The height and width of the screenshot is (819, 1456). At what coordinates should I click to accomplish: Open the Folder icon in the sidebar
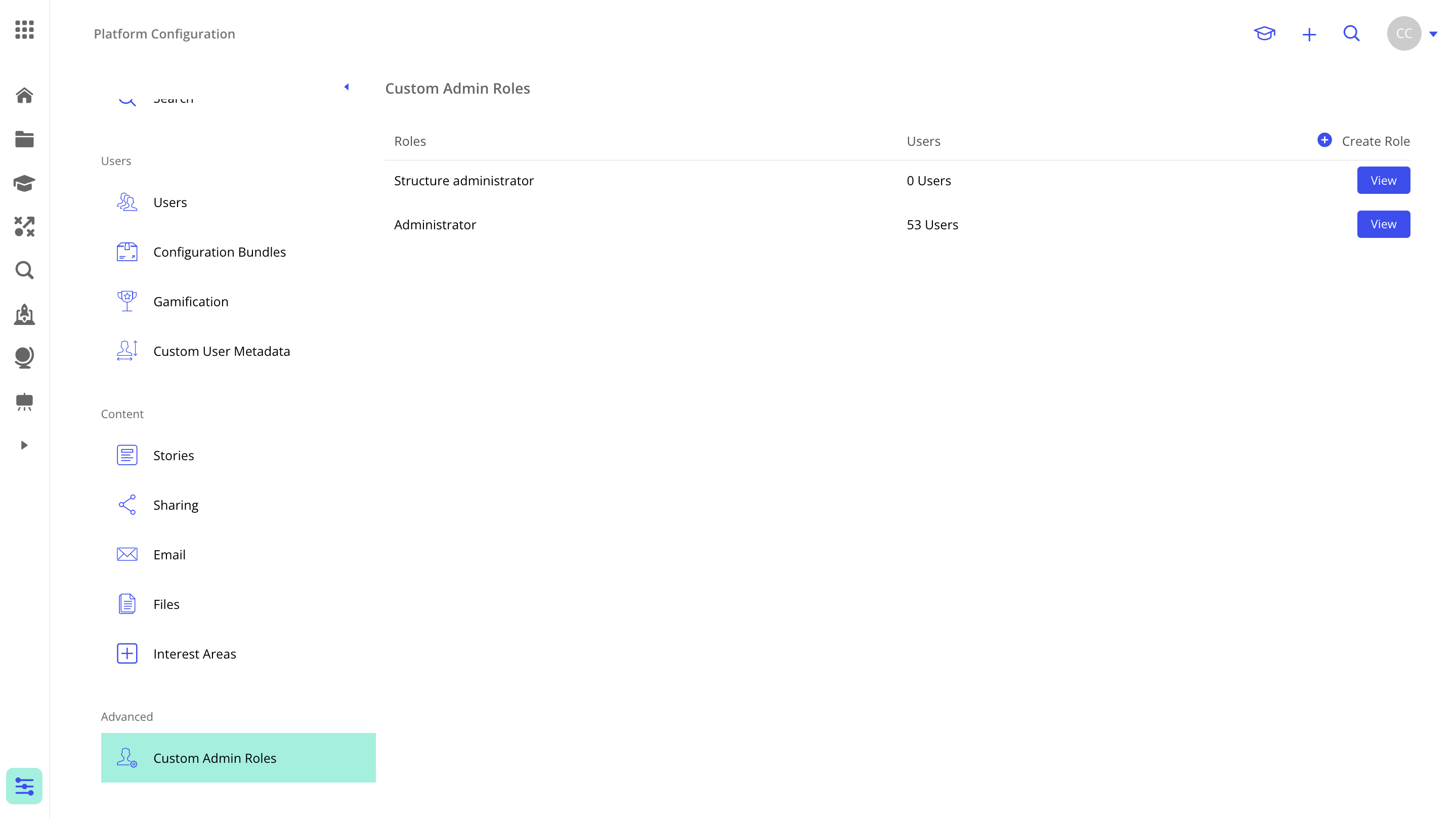[24, 139]
